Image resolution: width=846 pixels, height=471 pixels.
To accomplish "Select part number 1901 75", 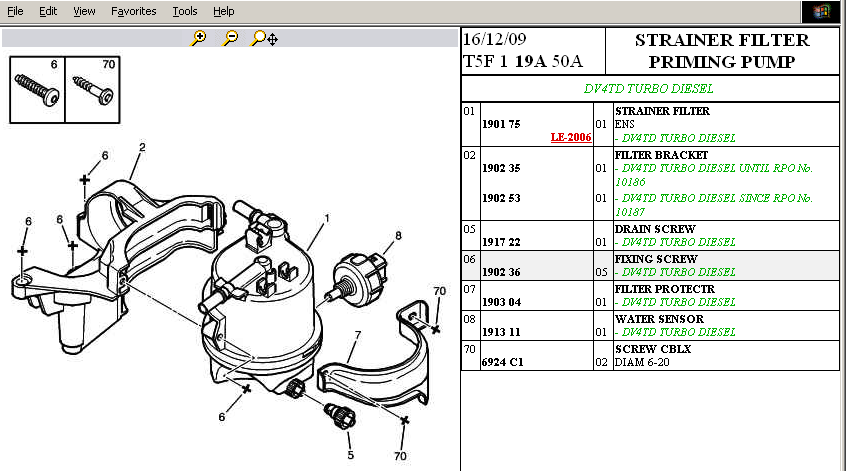I will [x=501, y=125].
